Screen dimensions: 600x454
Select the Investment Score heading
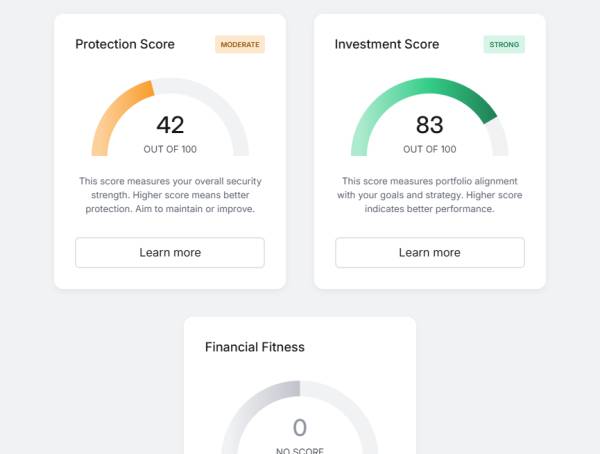pos(387,44)
